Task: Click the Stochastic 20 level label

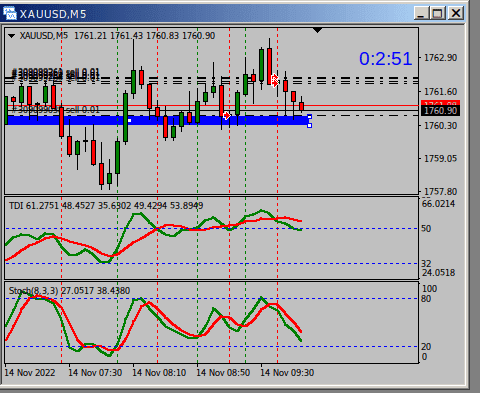Action: [426, 347]
